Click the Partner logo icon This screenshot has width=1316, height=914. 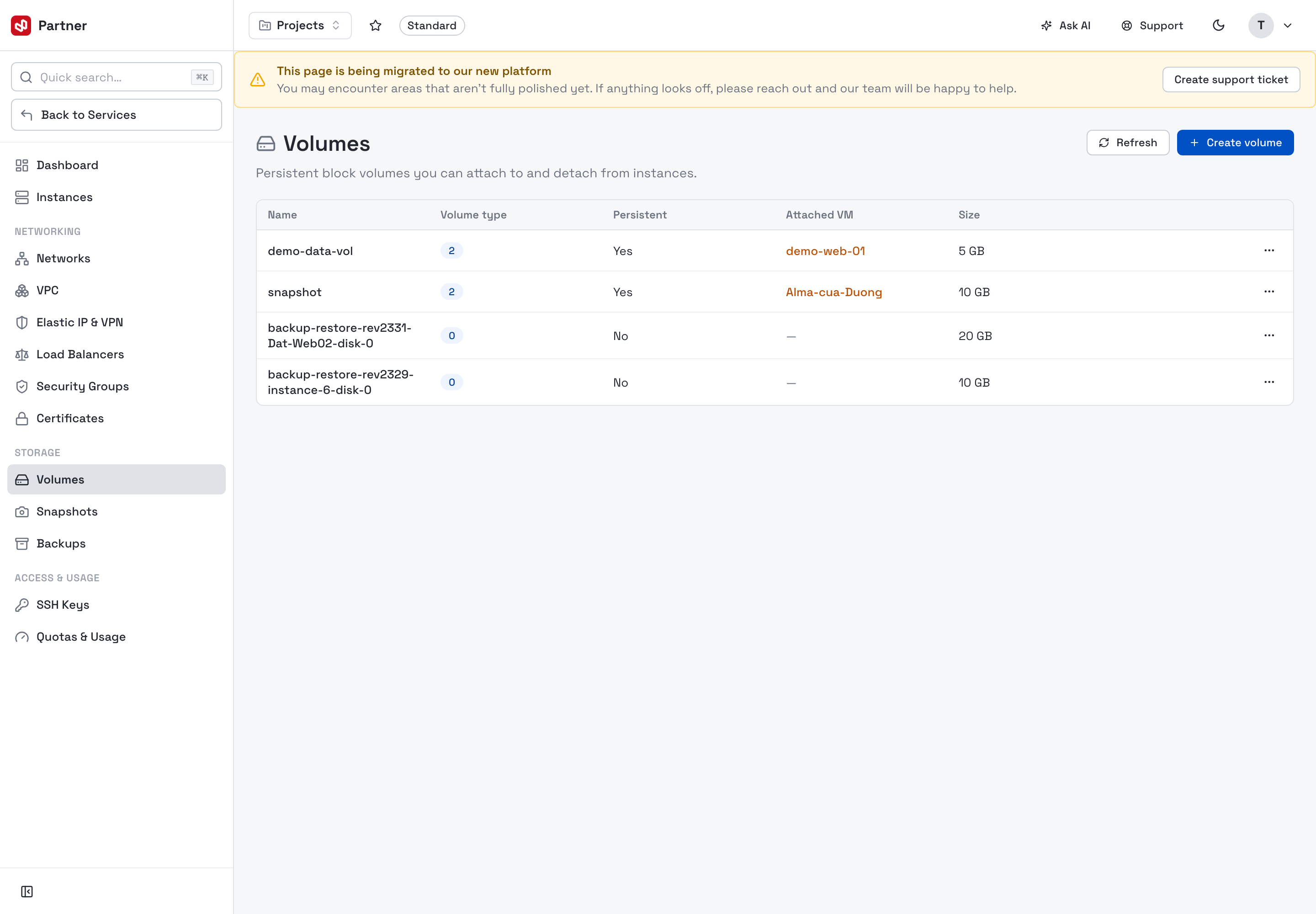21,25
